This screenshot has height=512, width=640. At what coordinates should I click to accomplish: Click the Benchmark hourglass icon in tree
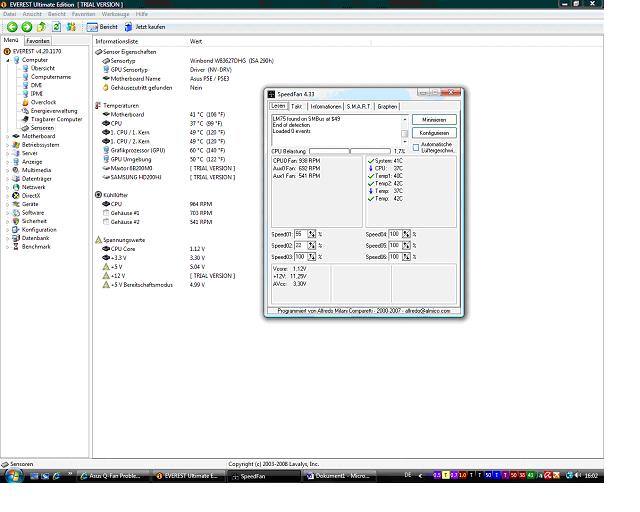pos(16,247)
